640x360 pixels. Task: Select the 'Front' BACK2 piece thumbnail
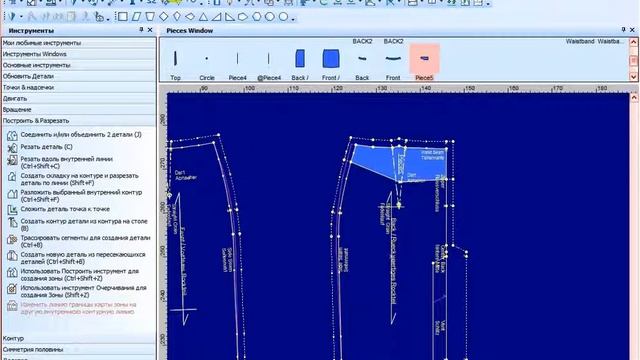pos(393,59)
